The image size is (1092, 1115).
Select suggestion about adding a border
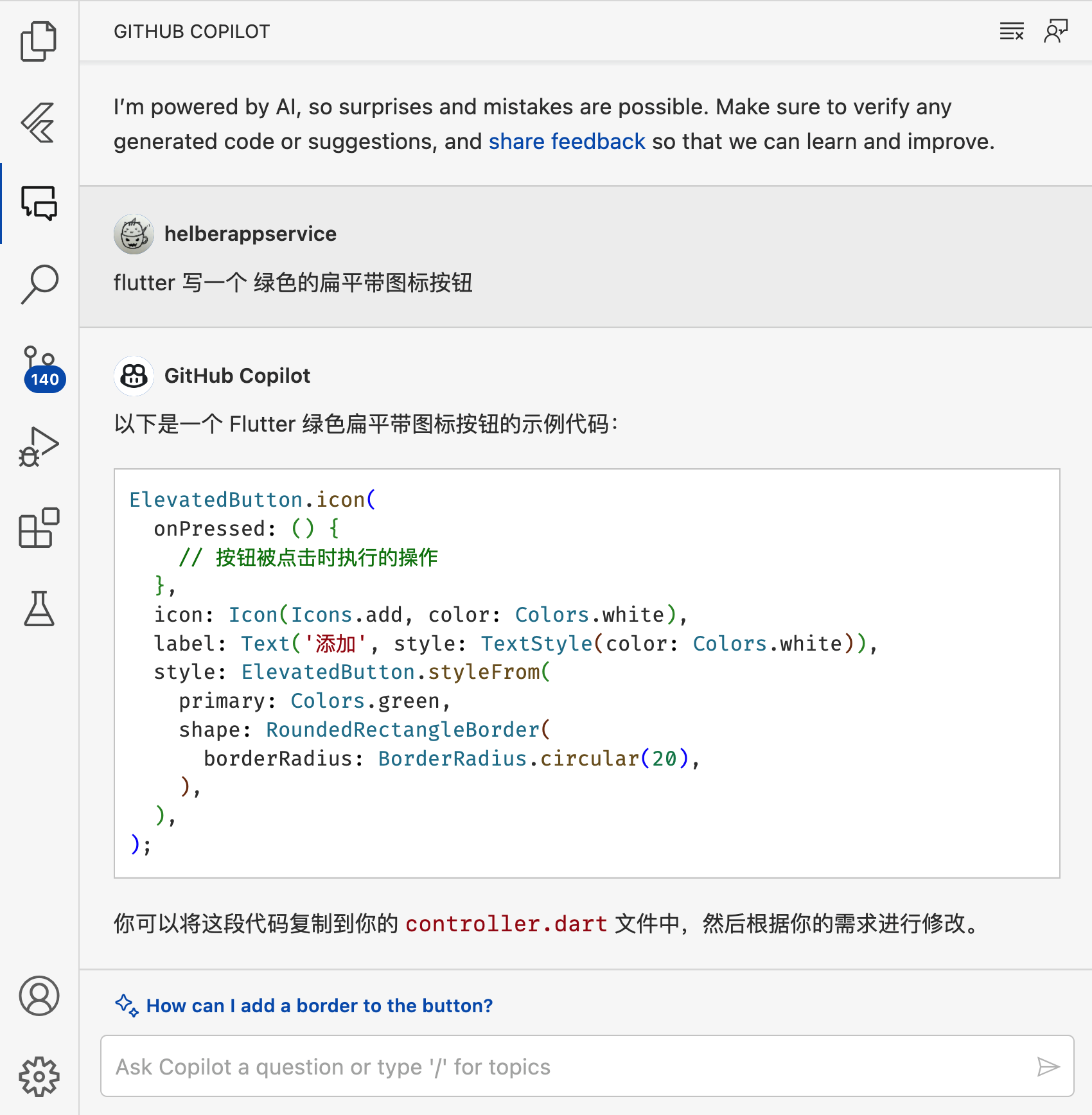[319, 1005]
